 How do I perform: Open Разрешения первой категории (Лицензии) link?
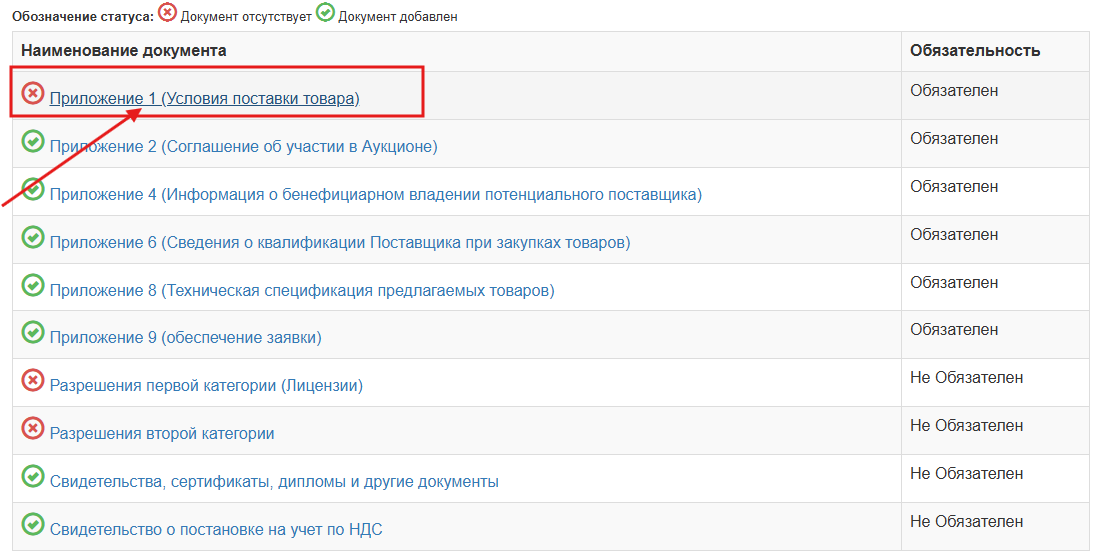click(x=206, y=386)
